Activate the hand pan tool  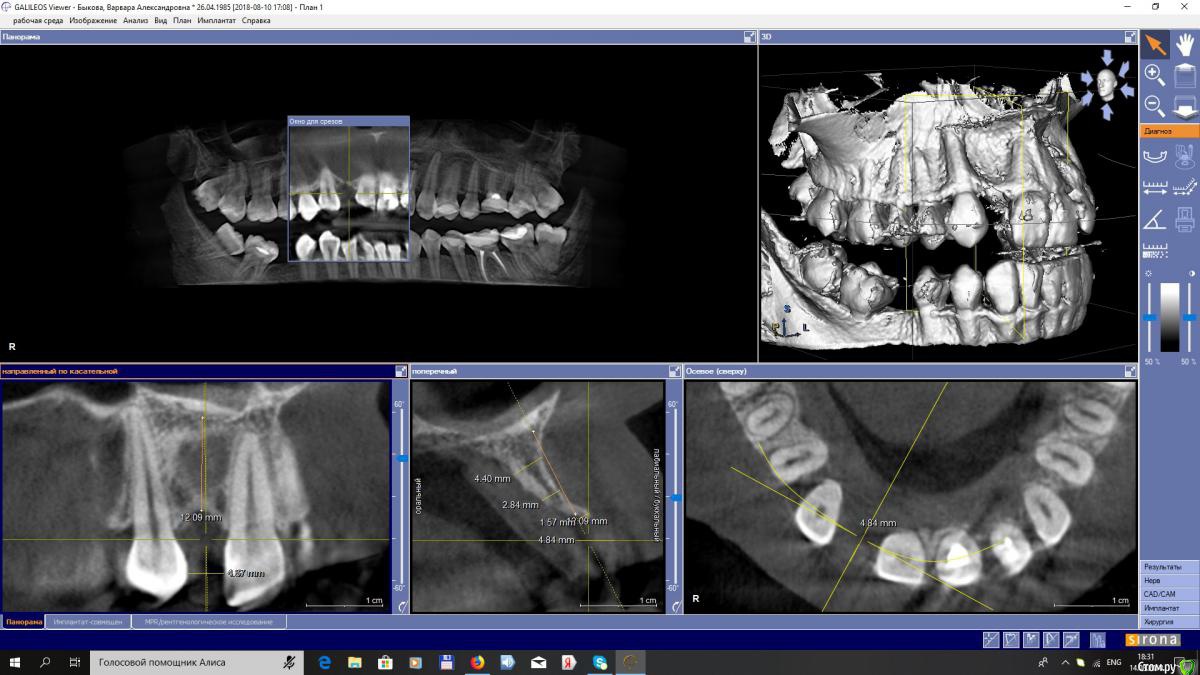coord(1185,44)
